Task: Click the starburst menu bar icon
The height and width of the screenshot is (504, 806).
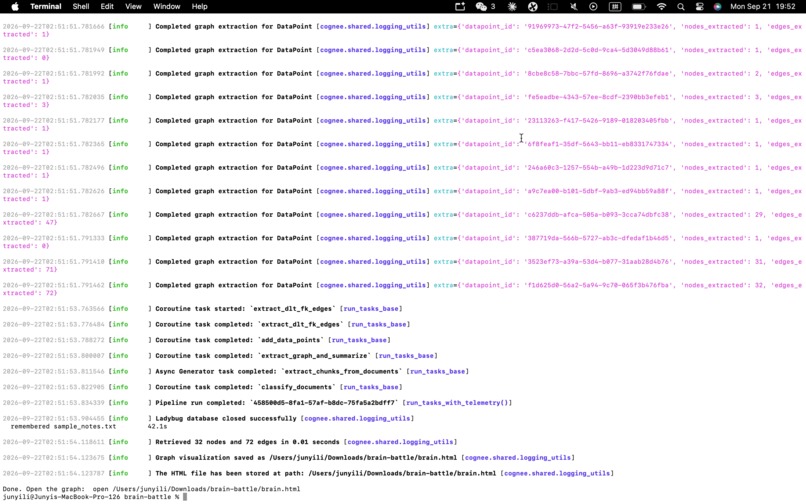Action: (x=512, y=7)
